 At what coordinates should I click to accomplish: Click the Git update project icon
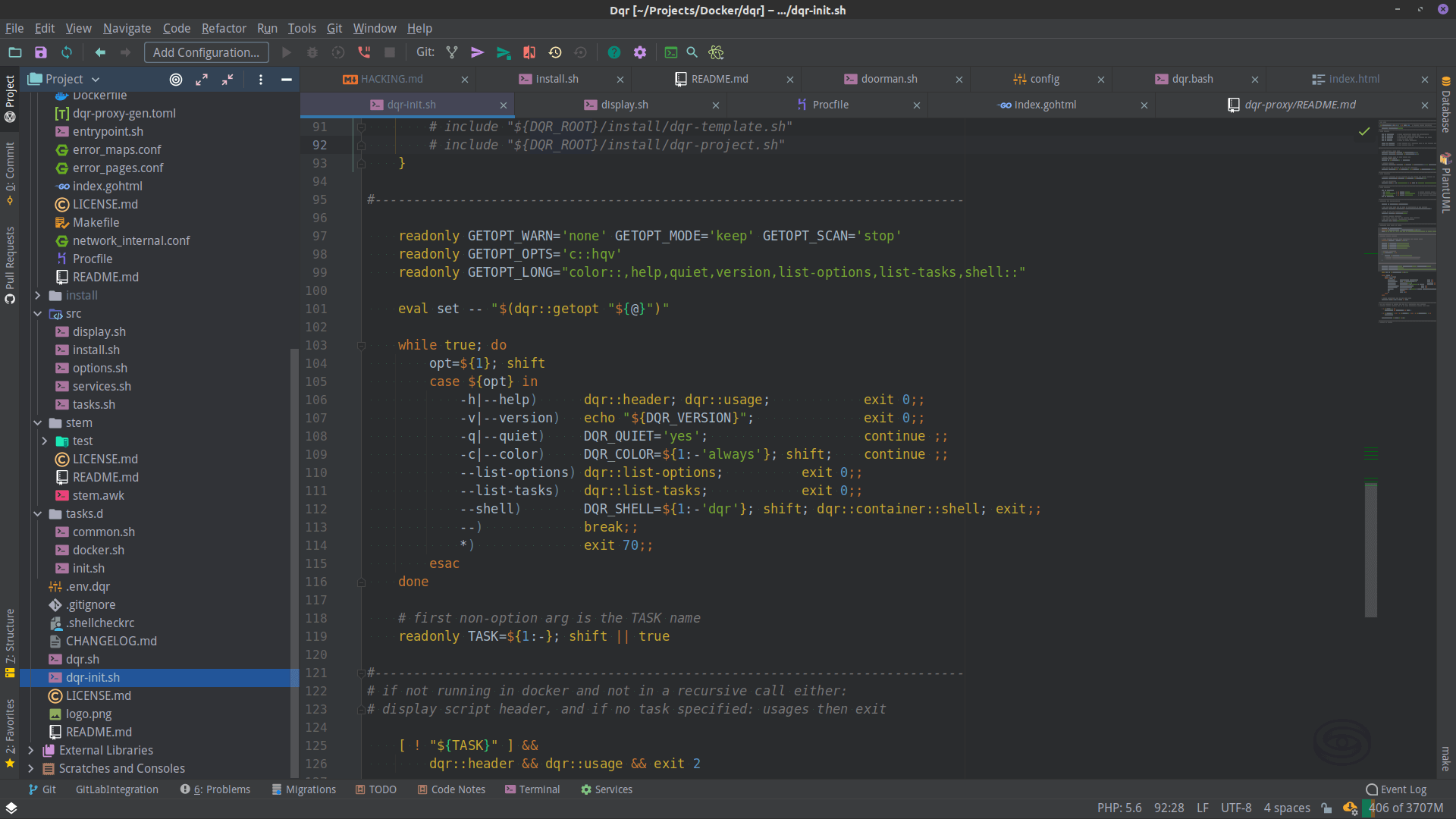tap(452, 52)
